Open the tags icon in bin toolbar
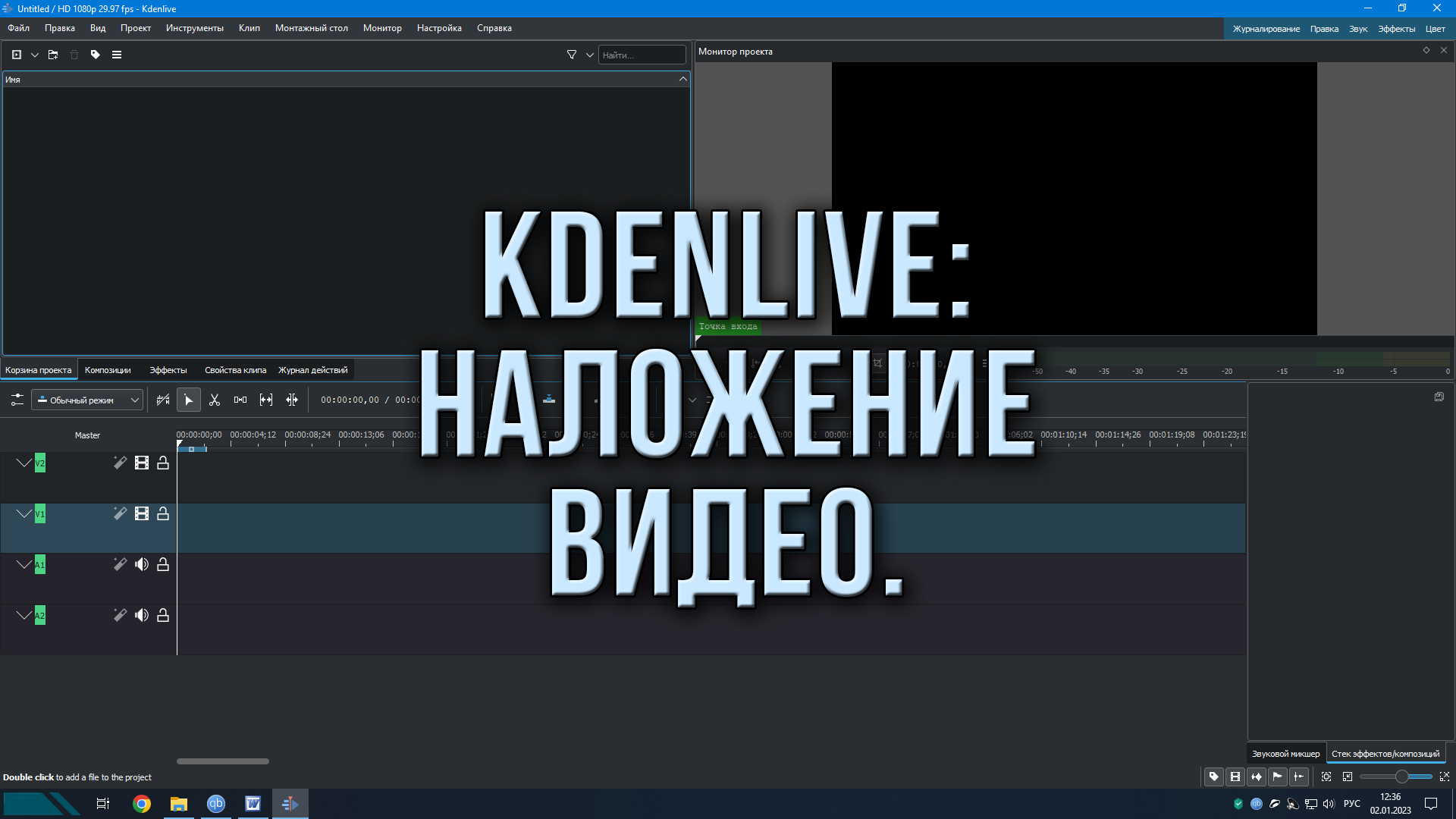This screenshot has width=1456, height=819. (x=96, y=55)
